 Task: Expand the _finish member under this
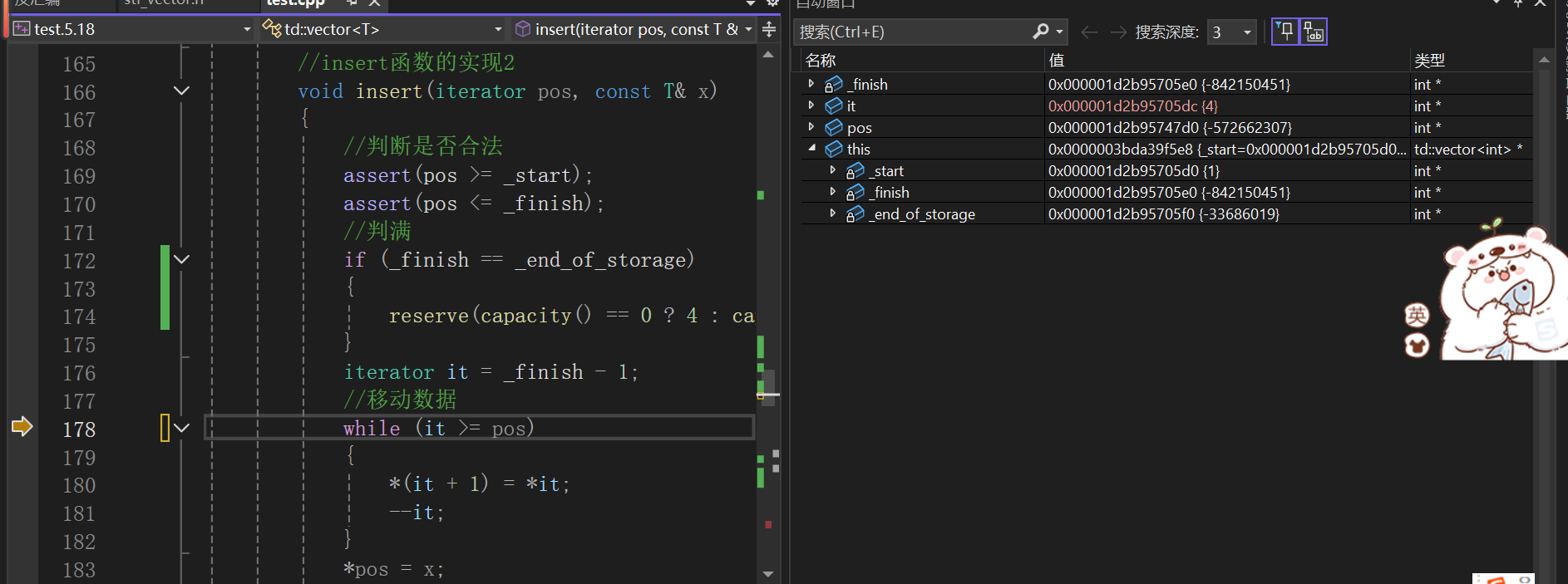point(832,192)
